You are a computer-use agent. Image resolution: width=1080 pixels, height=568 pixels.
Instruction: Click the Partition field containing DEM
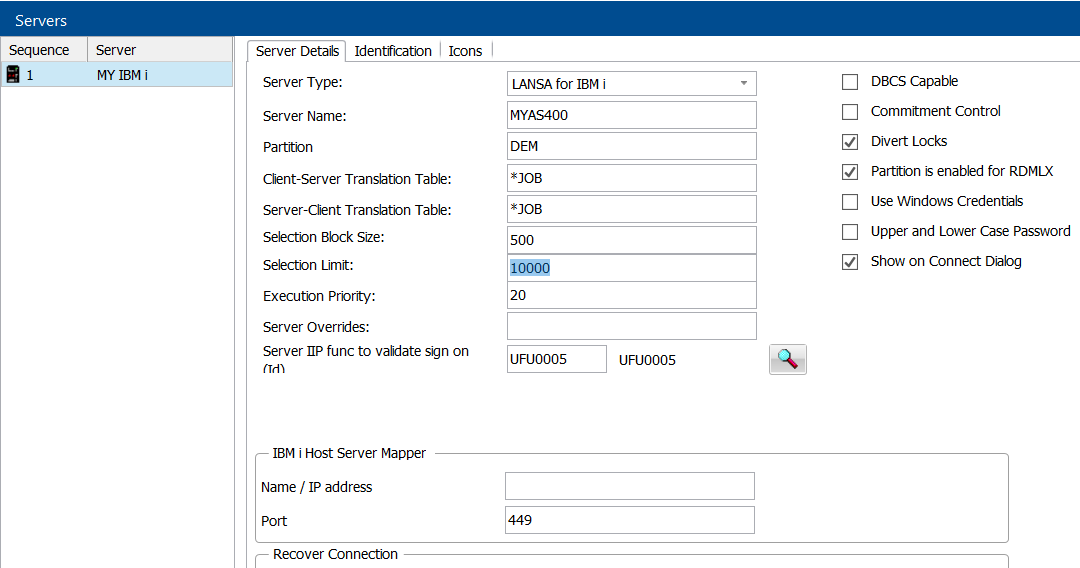point(632,146)
